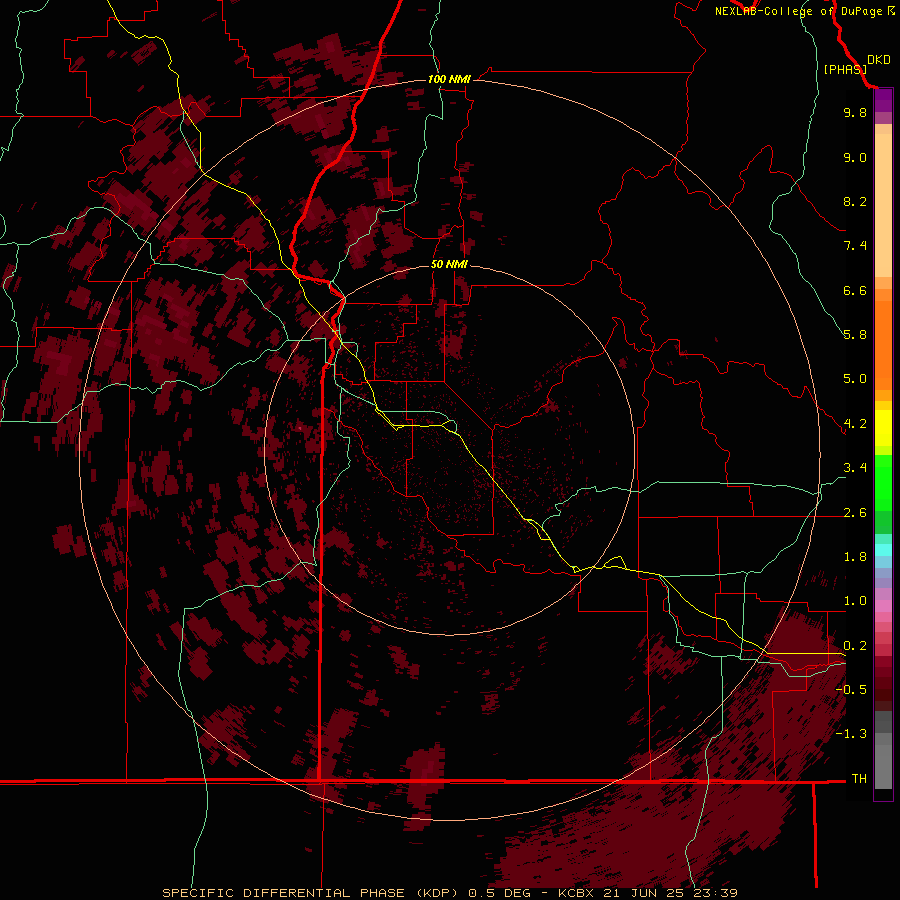Click the 50 NMI range ring label

449,264
